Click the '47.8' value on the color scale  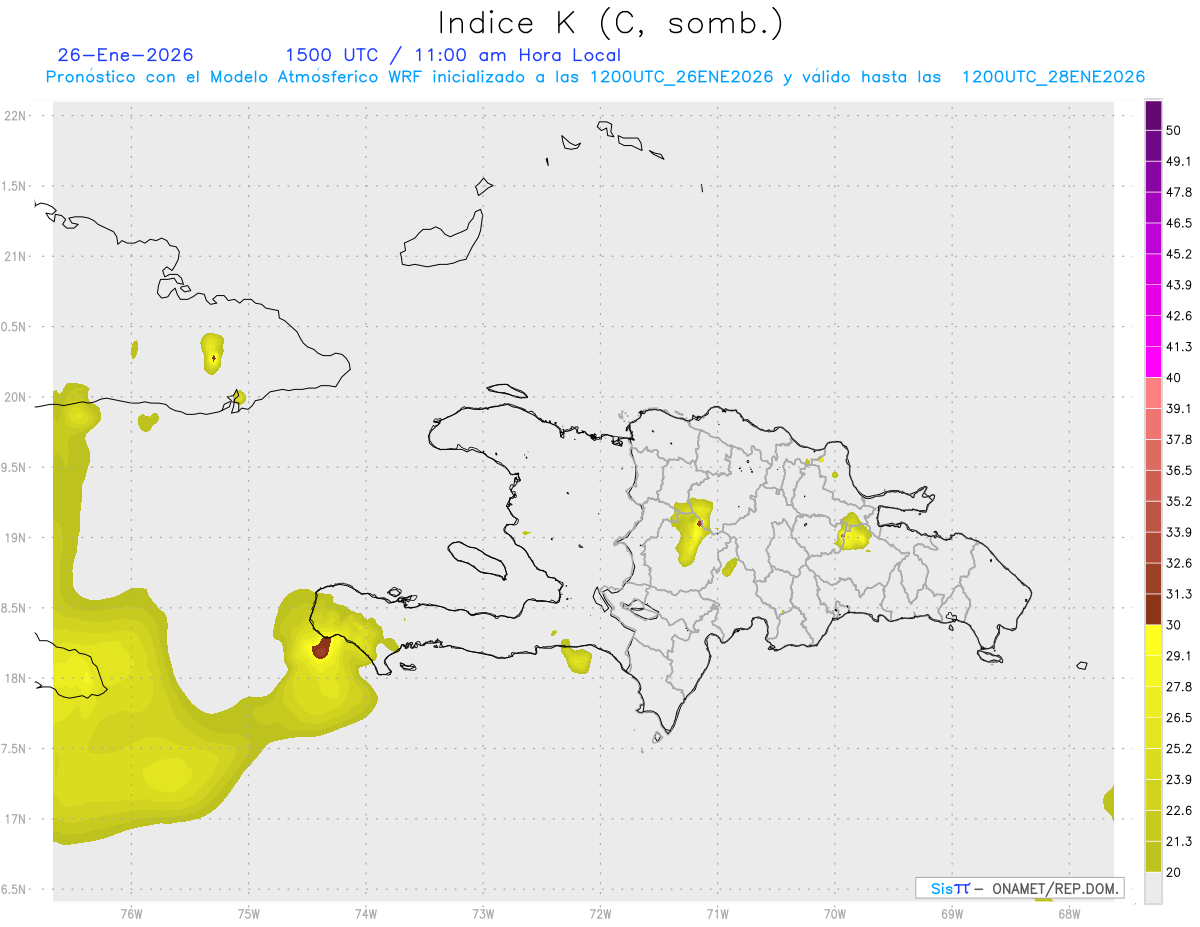[1179, 192]
